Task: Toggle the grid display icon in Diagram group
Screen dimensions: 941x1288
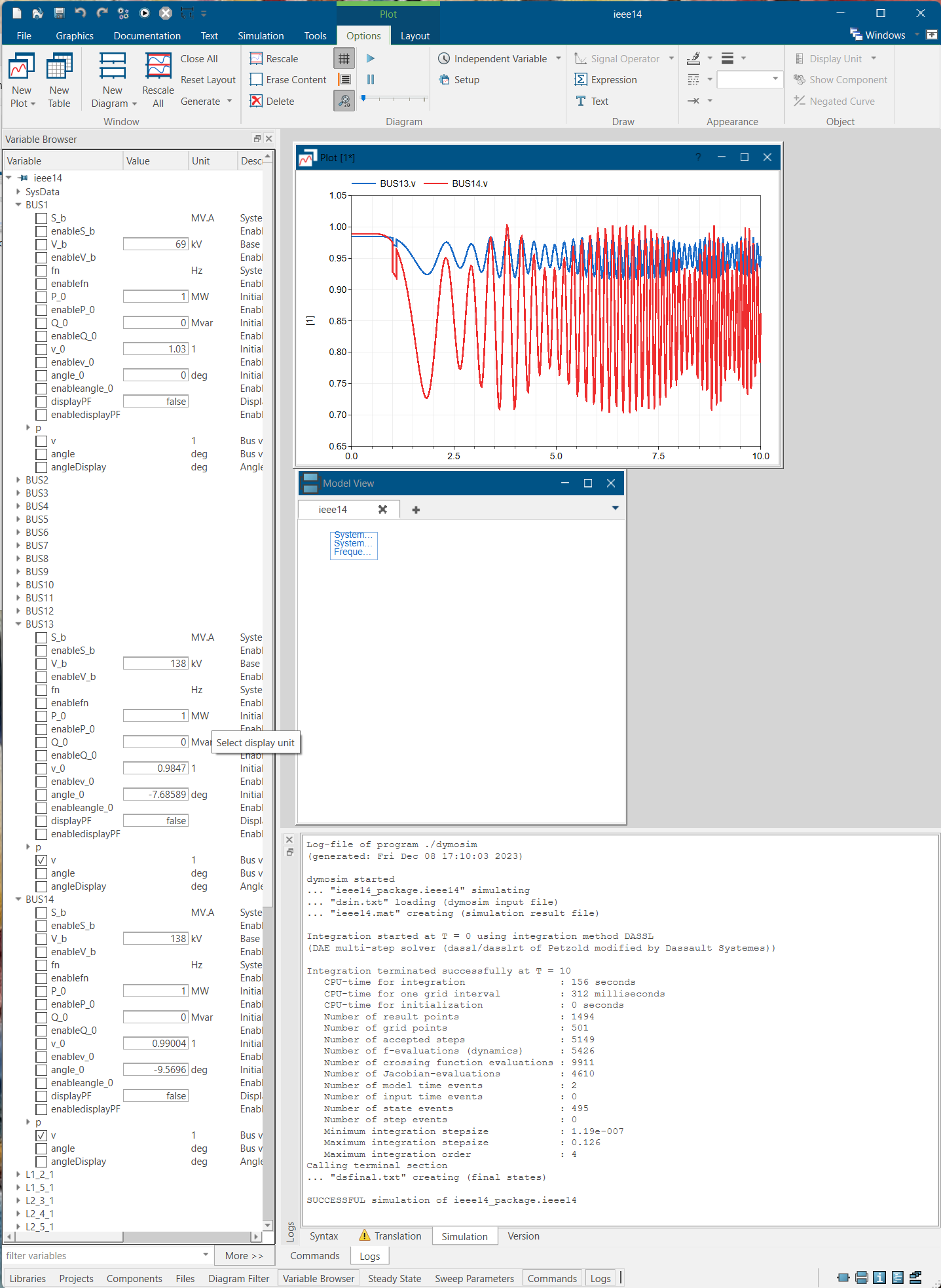Action: click(x=344, y=58)
